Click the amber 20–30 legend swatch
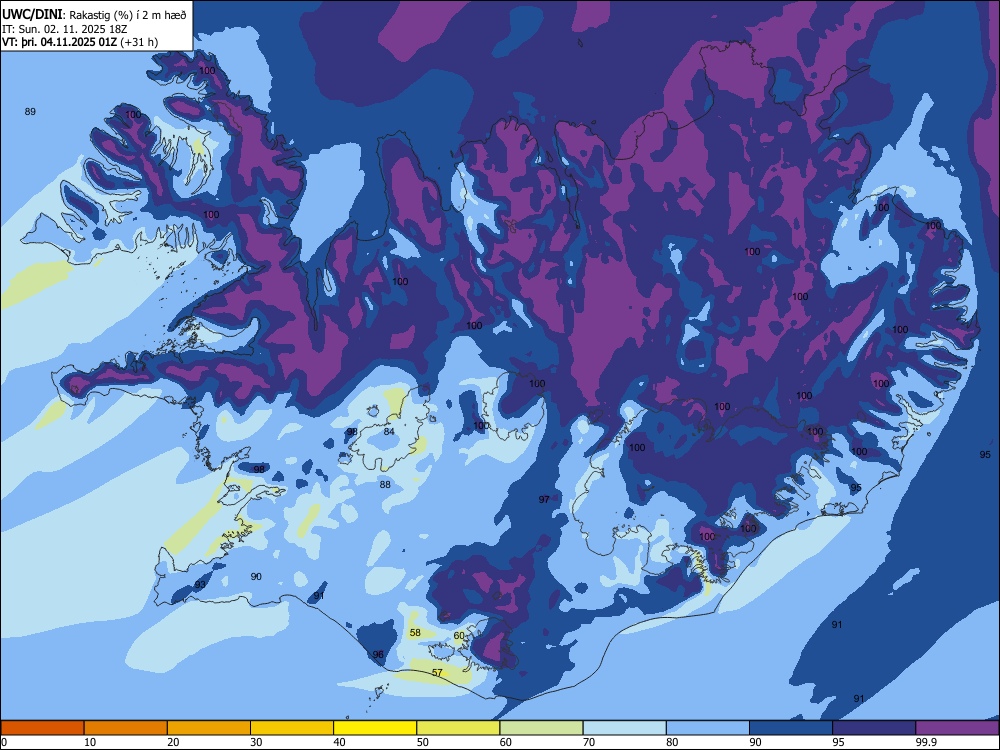Viewport: 1000px width, 750px height. coord(209,728)
